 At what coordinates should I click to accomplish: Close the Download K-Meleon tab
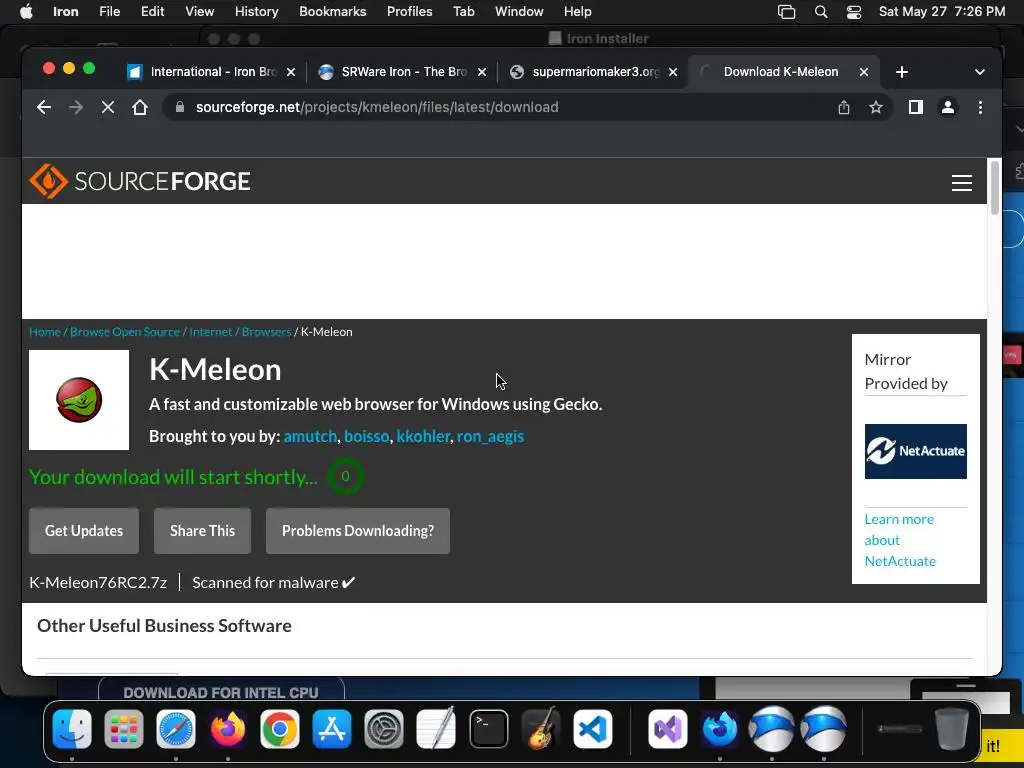pos(863,72)
